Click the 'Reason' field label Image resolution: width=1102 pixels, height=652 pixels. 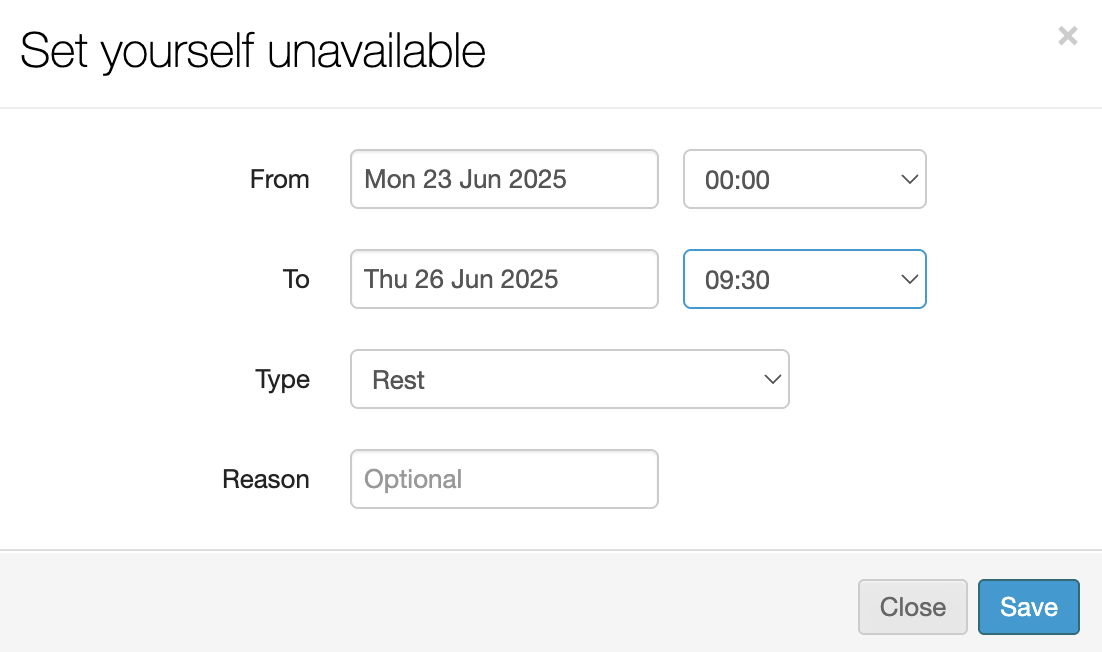click(x=266, y=479)
